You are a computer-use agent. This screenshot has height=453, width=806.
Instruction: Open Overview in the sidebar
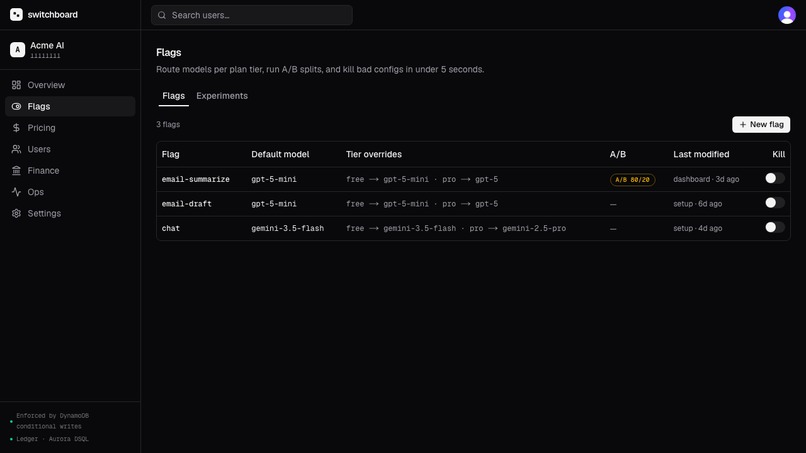pyautogui.click(x=70, y=85)
